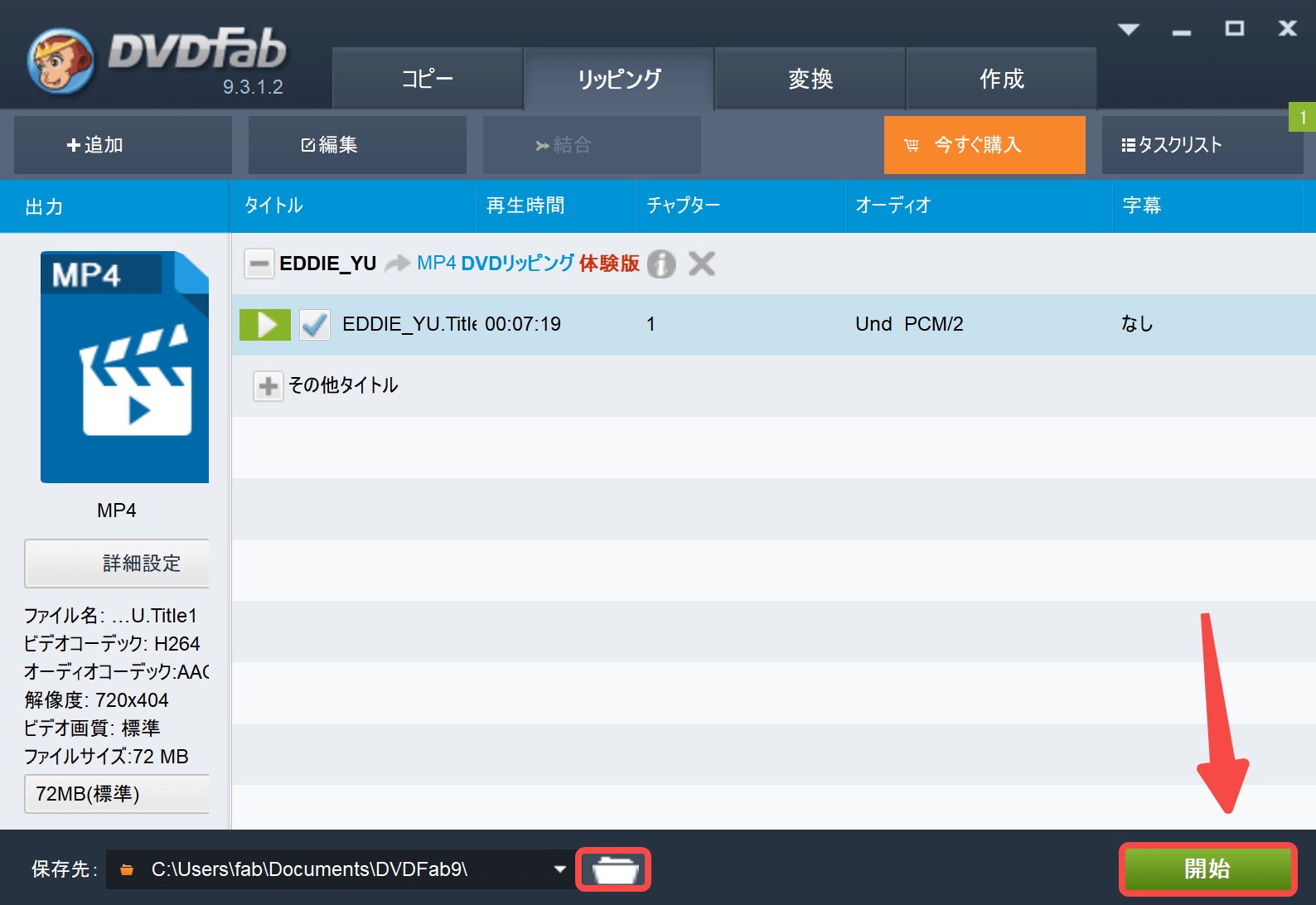
Task: Switch to 変換 tab
Action: pos(810,79)
